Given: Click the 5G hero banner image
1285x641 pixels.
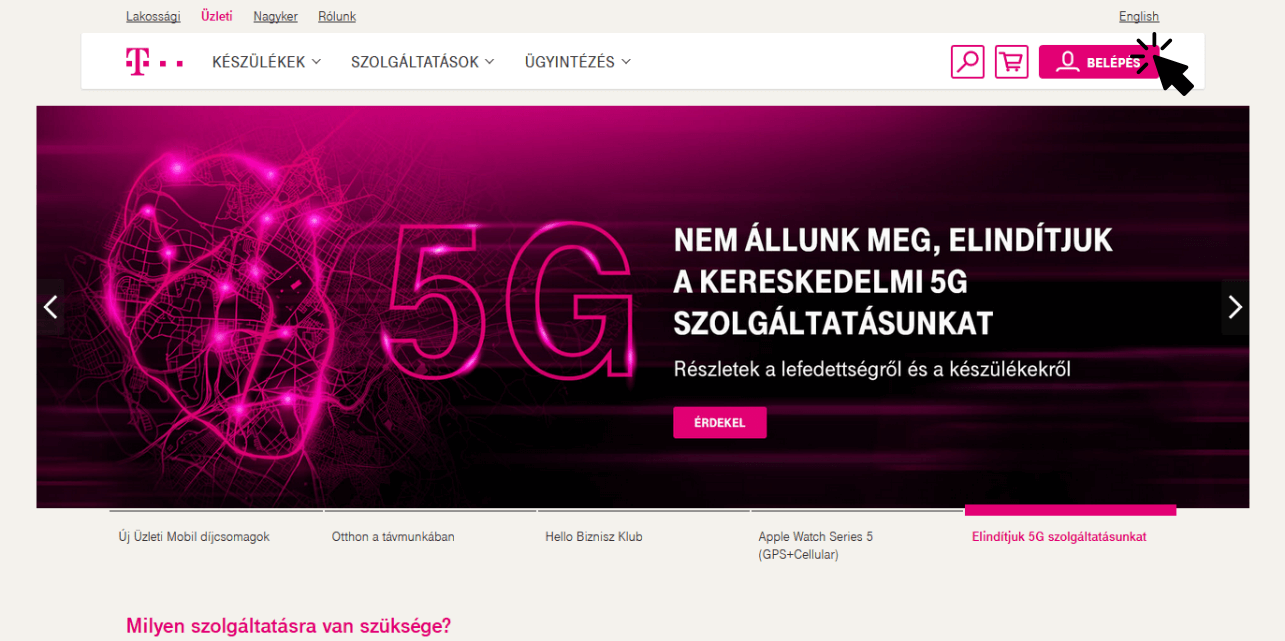Looking at the screenshot, I should (x=643, y=307).
